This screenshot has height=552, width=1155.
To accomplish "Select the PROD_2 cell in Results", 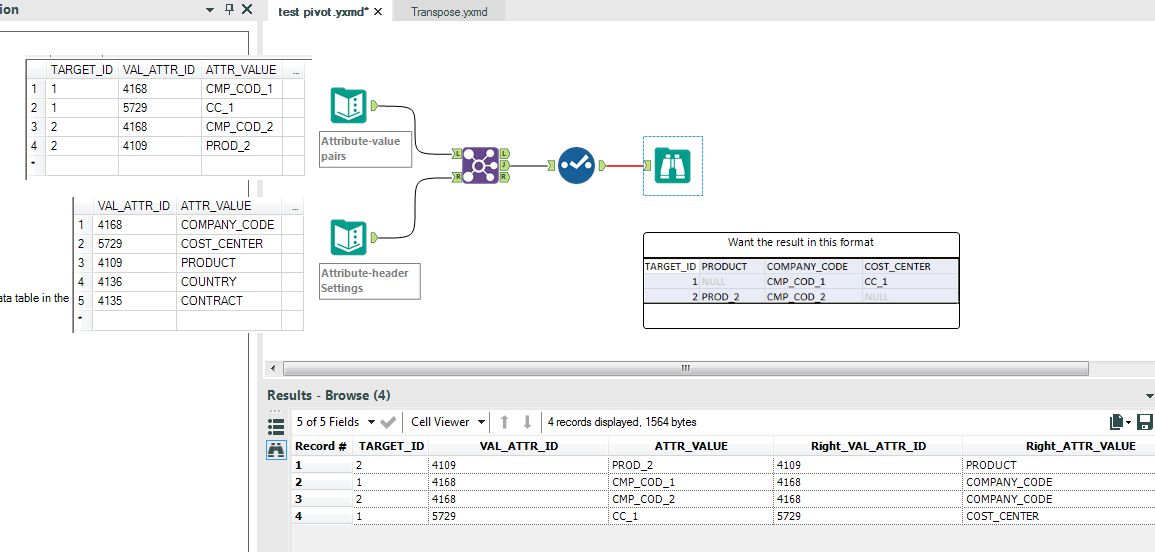I will pyautogui.click(x=691, y=465).
